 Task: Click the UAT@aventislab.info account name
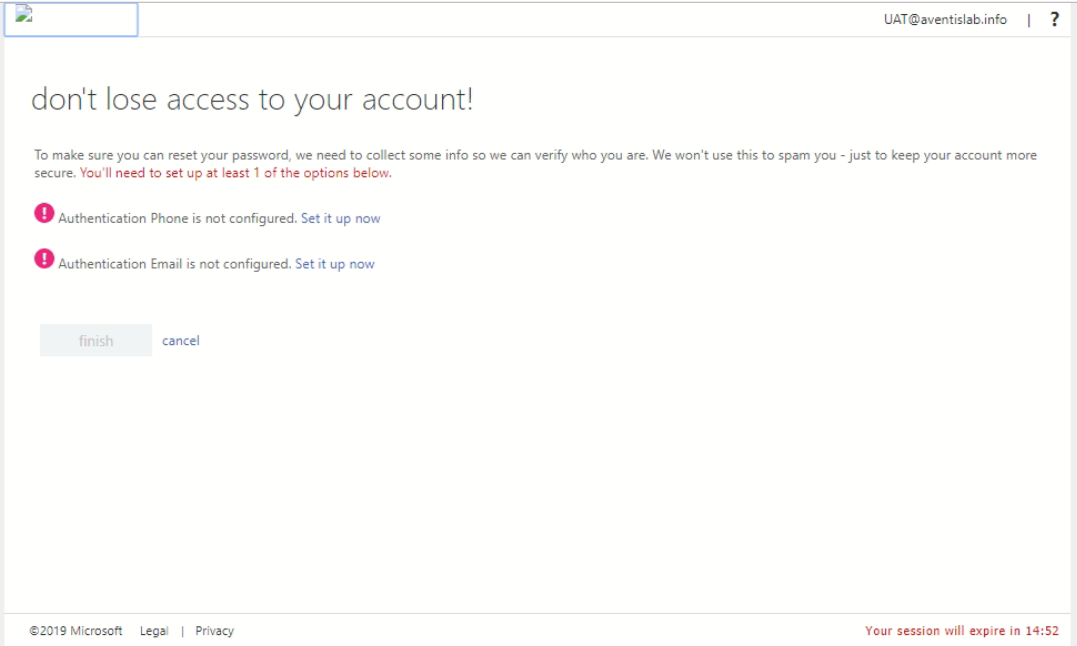[x=944, y=19]
